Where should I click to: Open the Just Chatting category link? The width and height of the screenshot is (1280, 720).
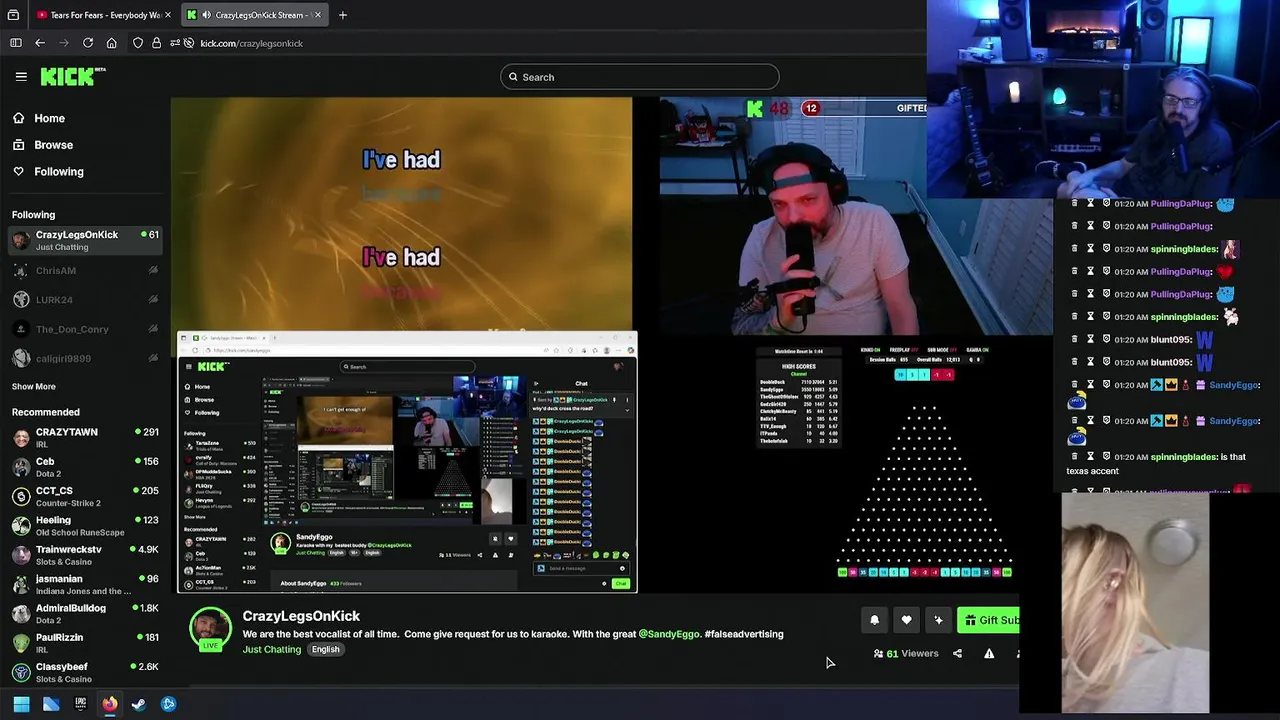click(x=272, y=649)
